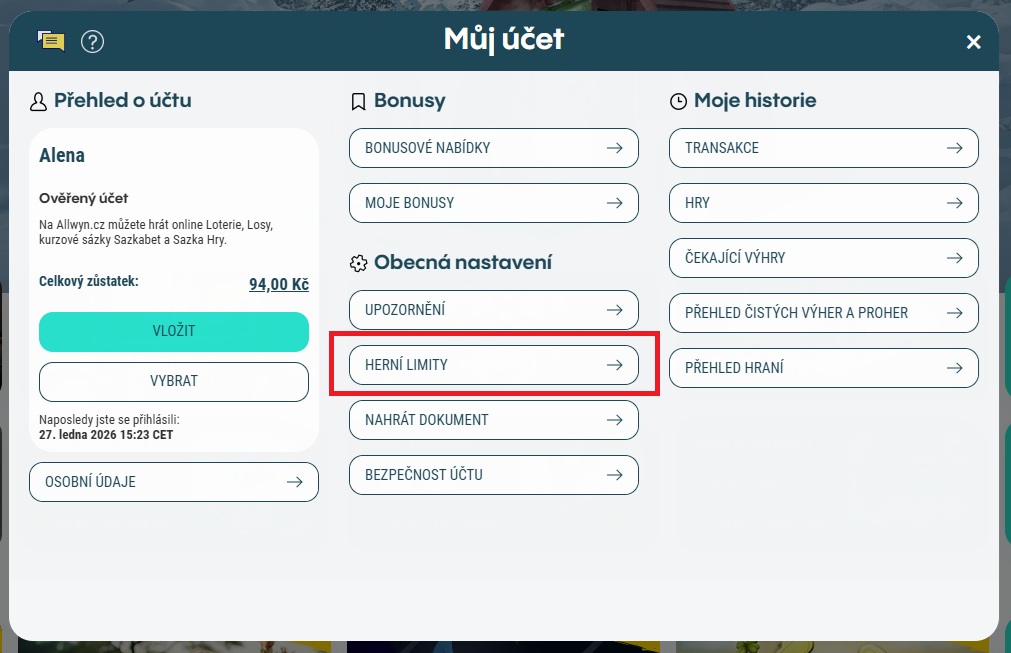Open Přehled čistých výher a proher

[823, 313]
